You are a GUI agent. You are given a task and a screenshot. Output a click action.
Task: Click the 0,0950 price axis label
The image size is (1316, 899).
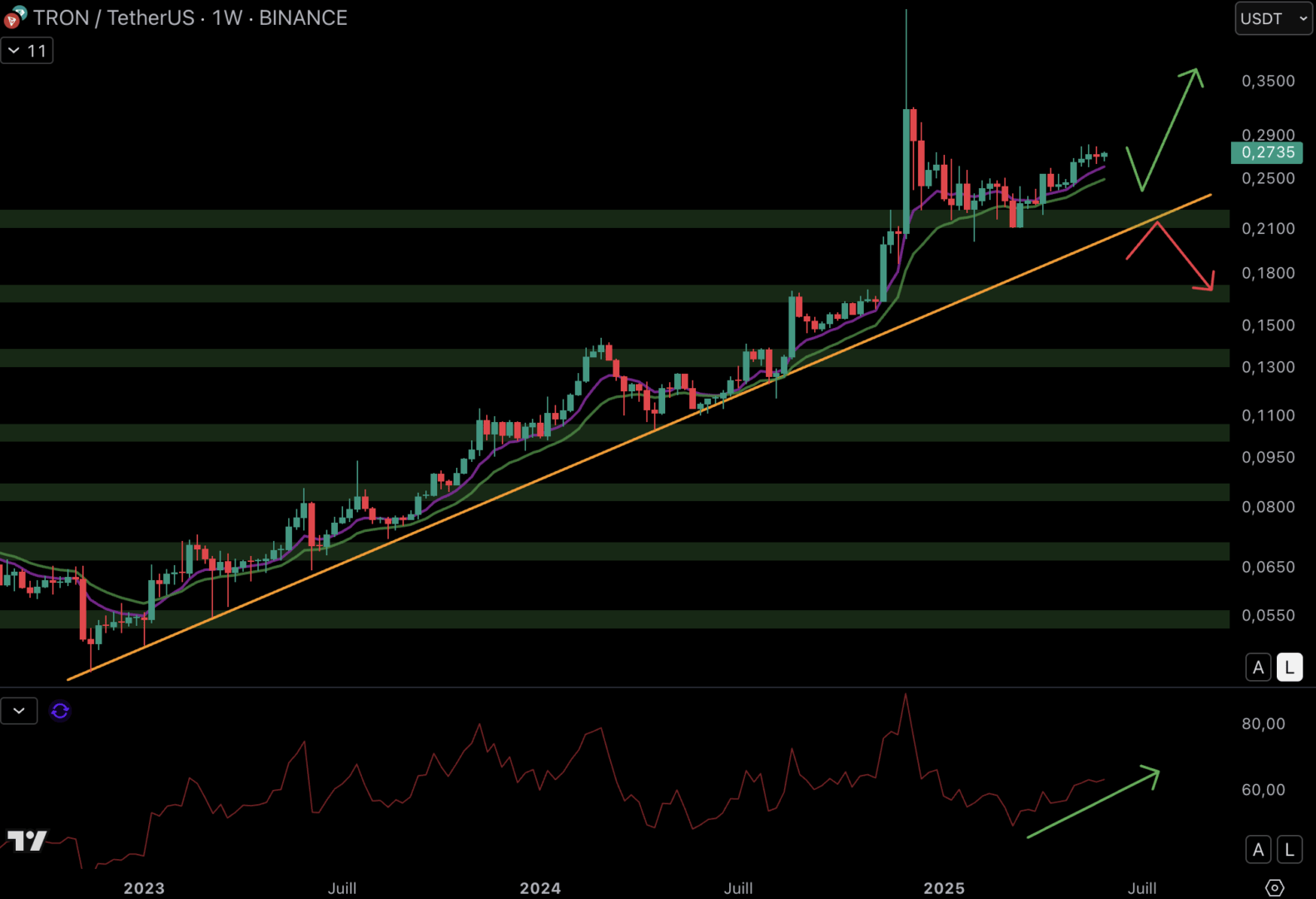pyautogui.click(x=1268, y=457)
